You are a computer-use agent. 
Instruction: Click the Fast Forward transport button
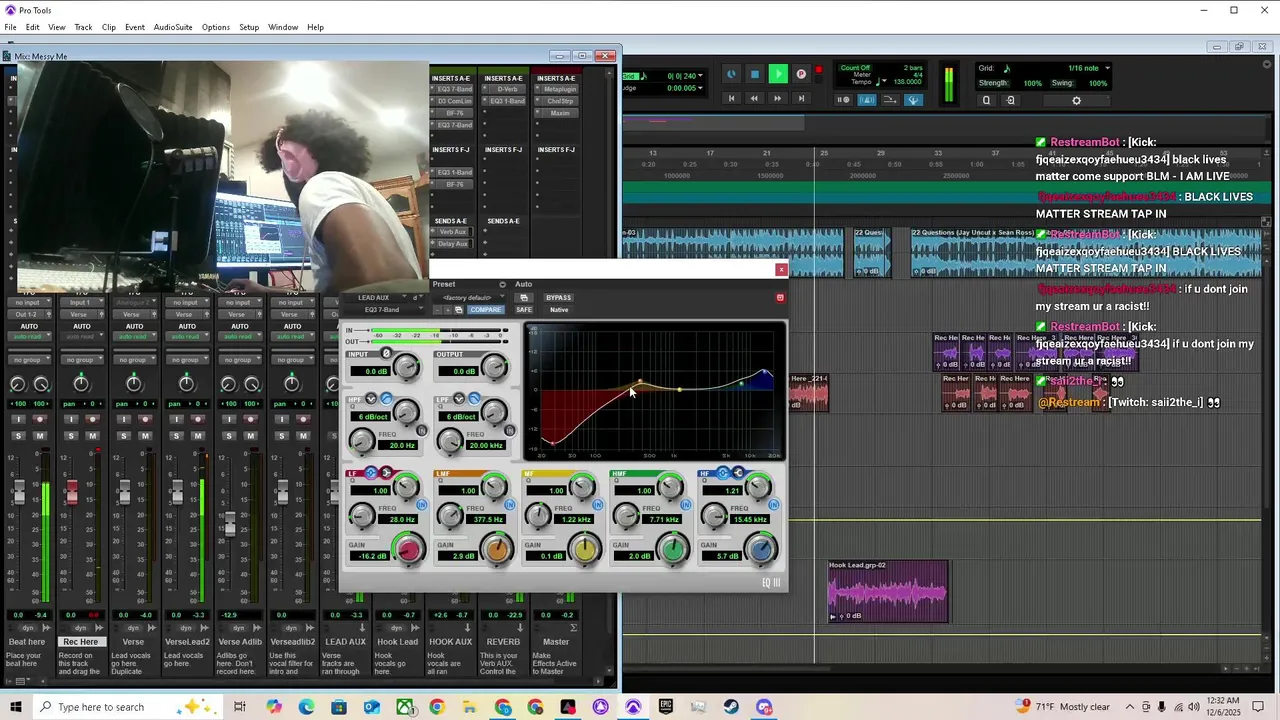point(777,98)
